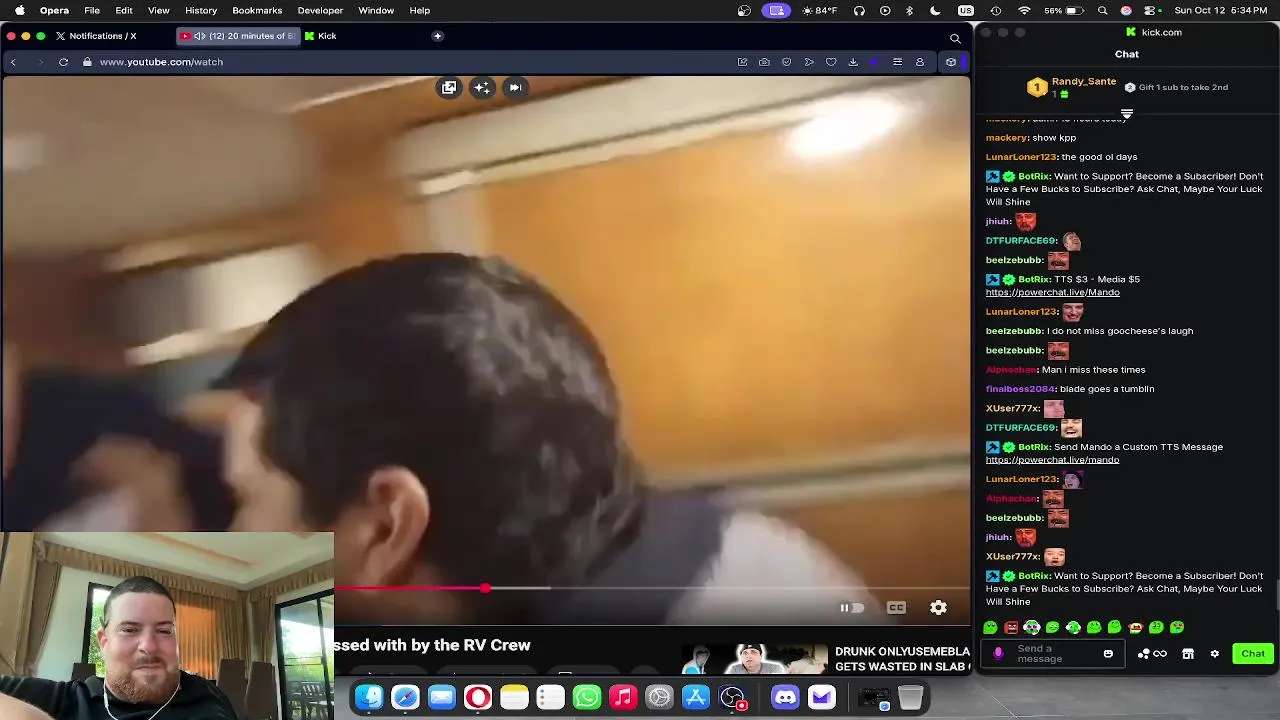1280x720 pixels.
Task: Open the Developer menu
Action: [x=320, y=10]
